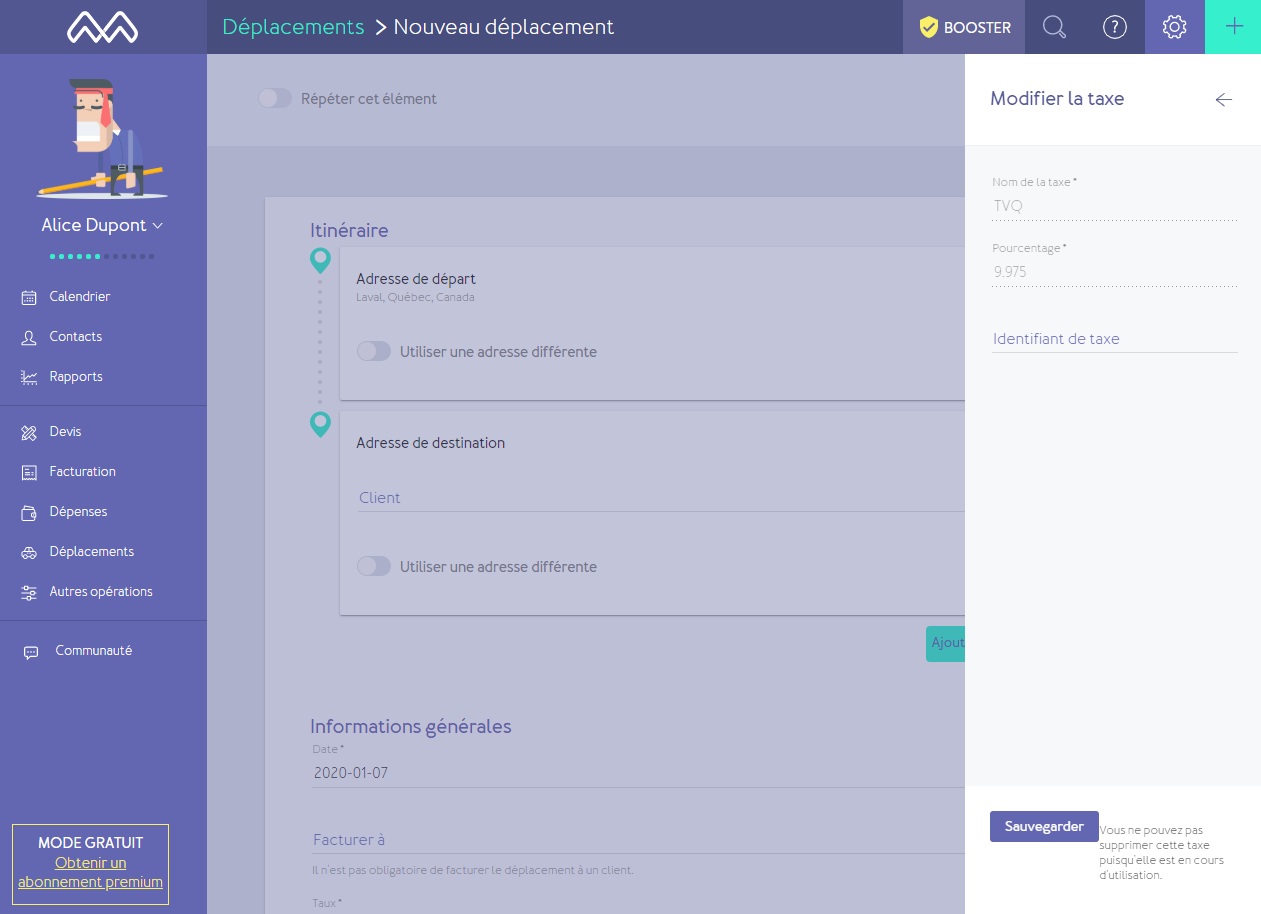Viewport: 1261px width, 914px height.
Task: Click the Déplacements car icon in sidebar
Action: pyautogui.click(x=29, y=552)
